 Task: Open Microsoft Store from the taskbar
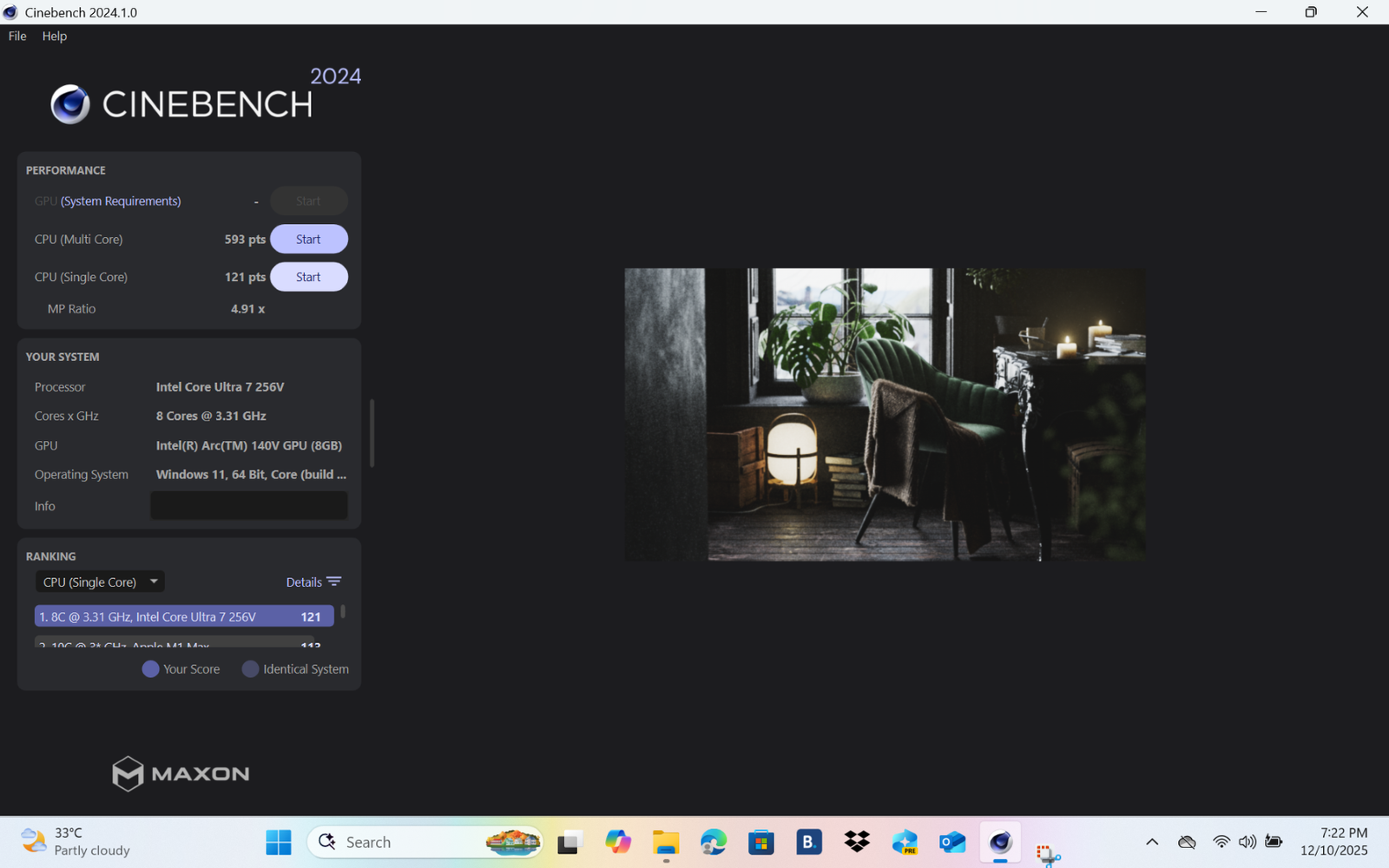click(761, 842)
